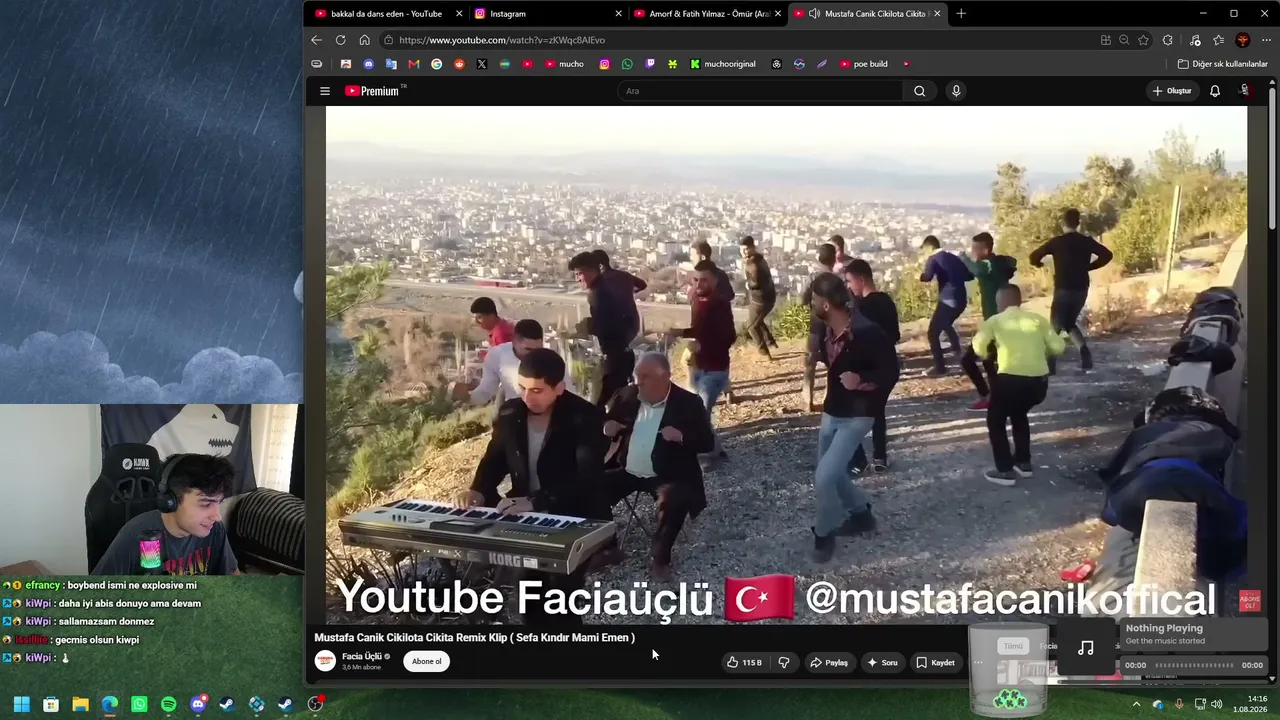Click the microphone icon in the system tray
The width and height of the screenshot is (1280, 720).
pos(1179,704)
